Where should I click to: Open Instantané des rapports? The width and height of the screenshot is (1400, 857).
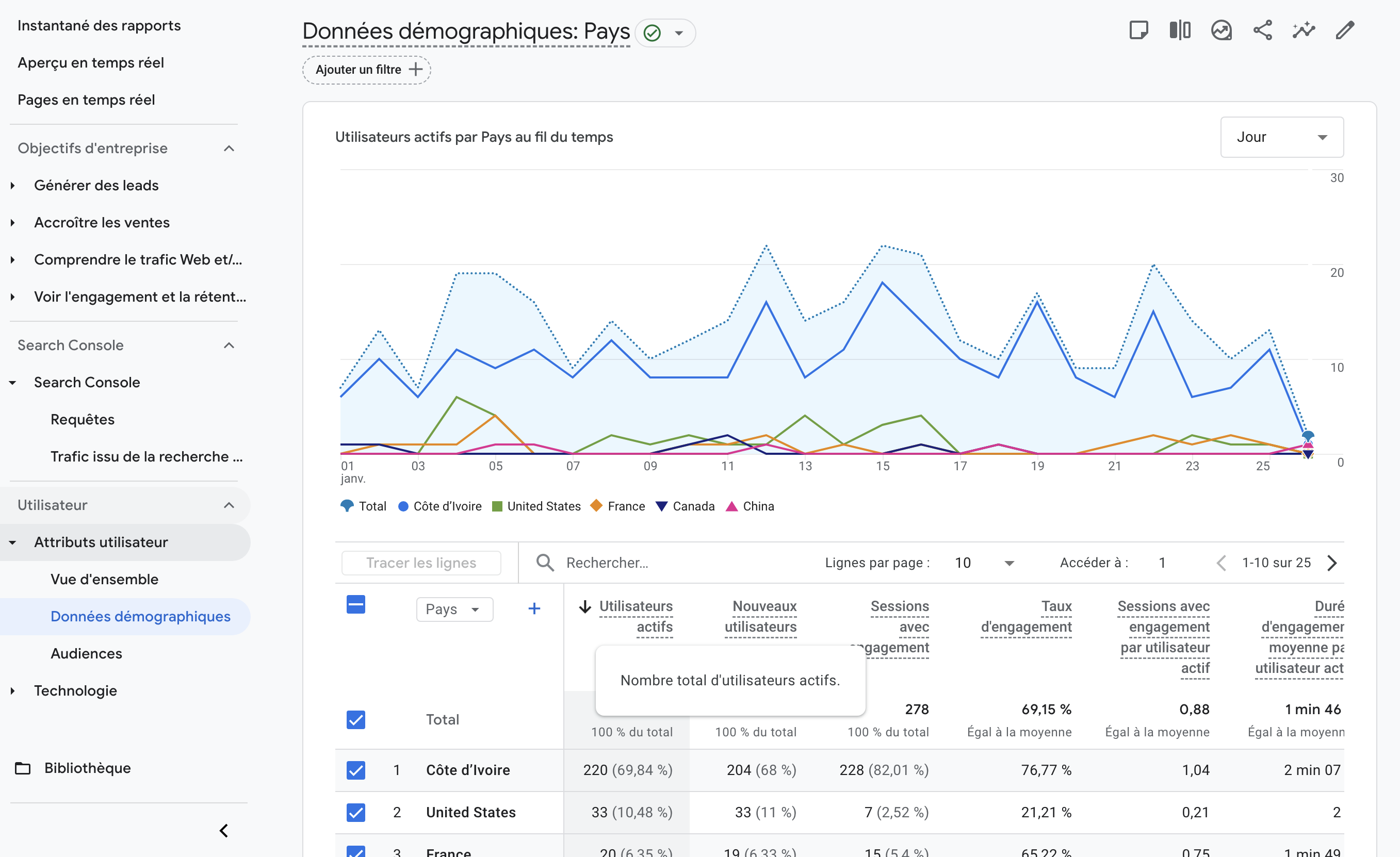(99, 25)
